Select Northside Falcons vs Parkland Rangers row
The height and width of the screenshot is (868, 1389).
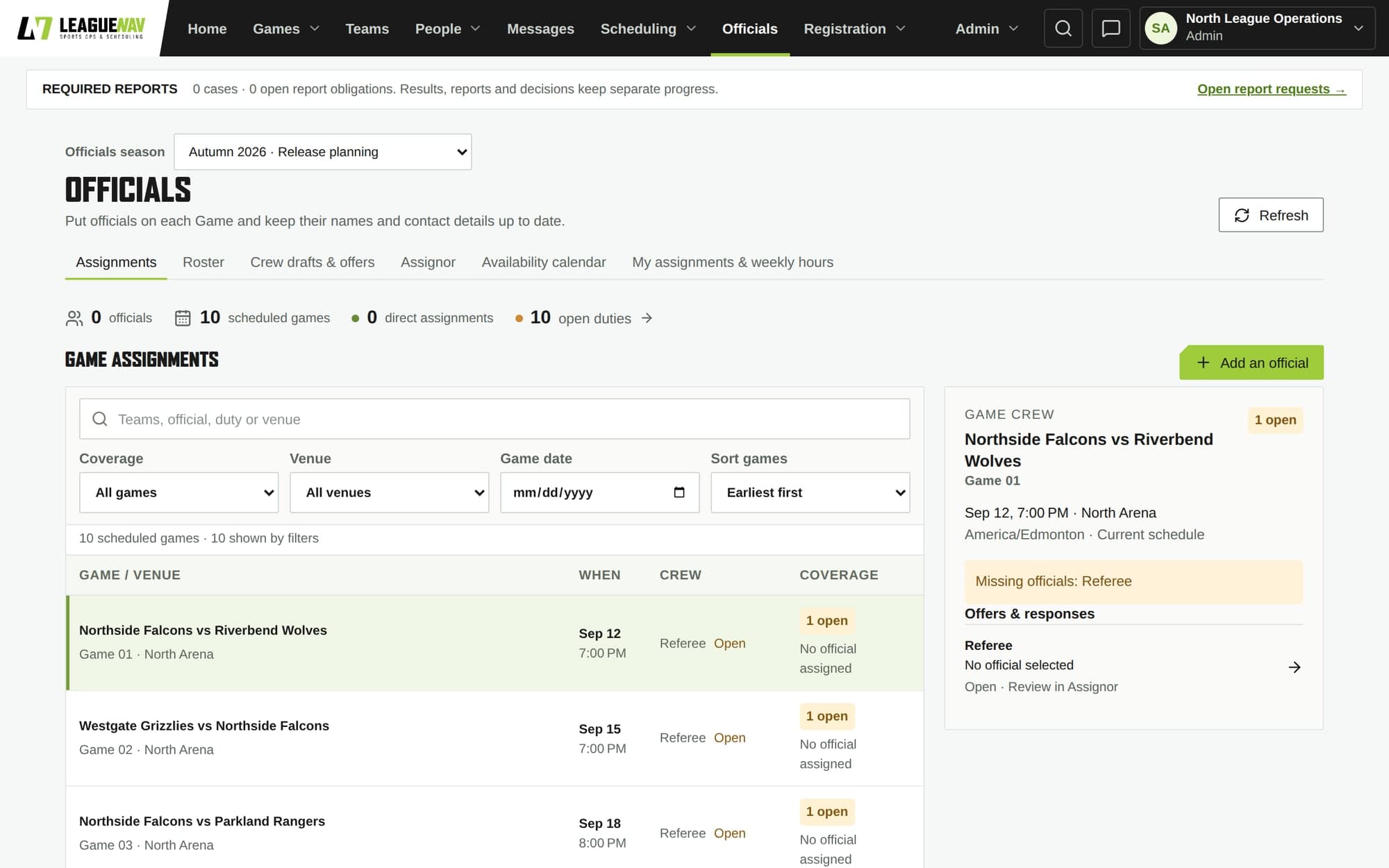494,828
